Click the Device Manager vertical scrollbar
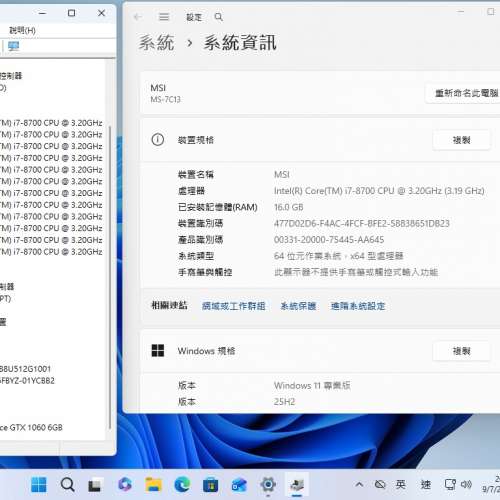 click(x=110, y=277)
